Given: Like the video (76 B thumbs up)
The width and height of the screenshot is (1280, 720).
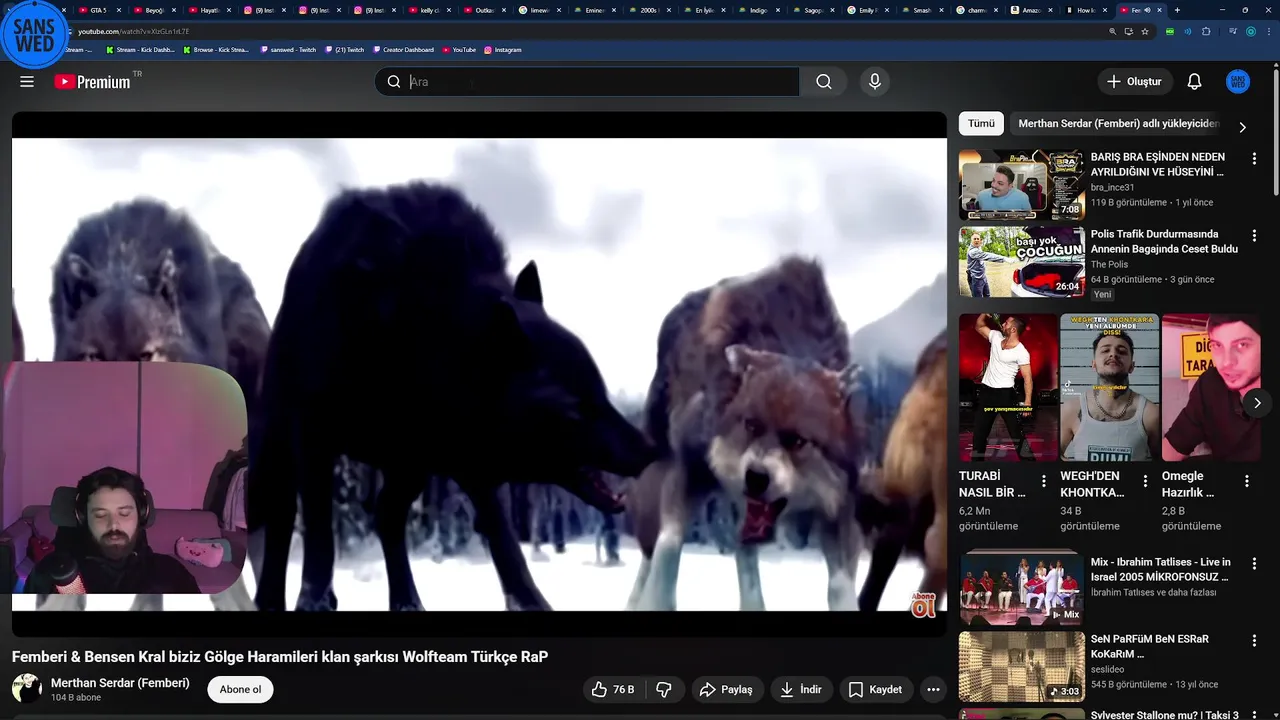Looking at the screenshot, I should pyautogui.click(x=613, y=689).
